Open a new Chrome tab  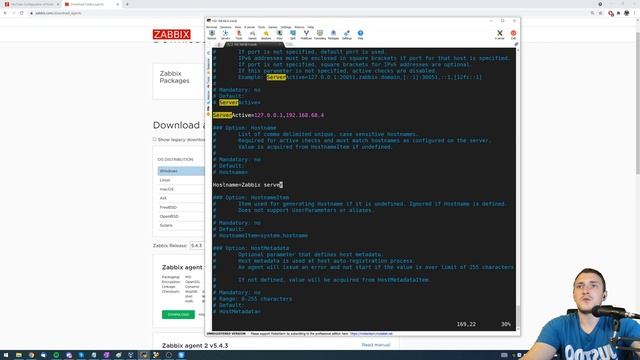pos(127,4)
